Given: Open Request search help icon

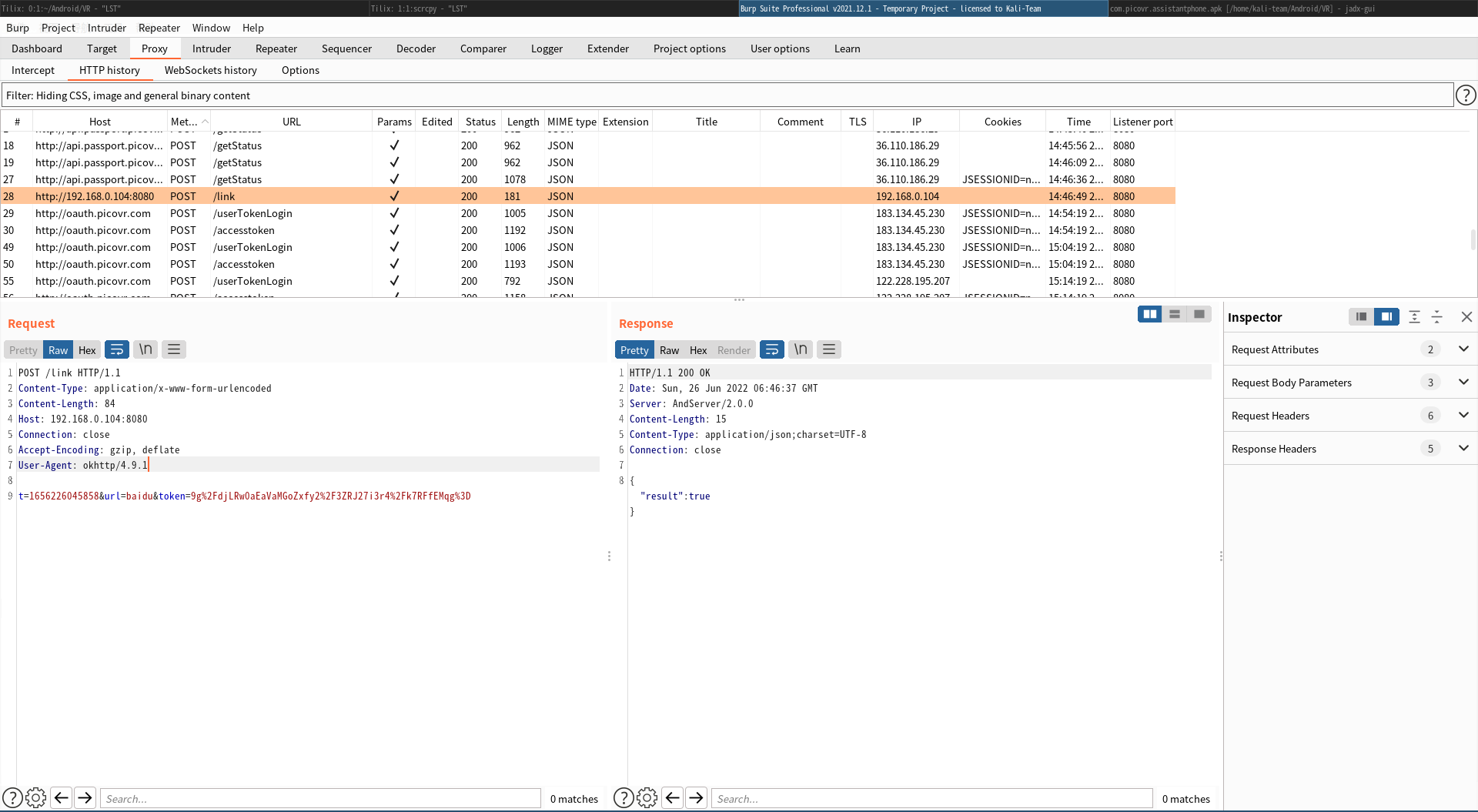Looking at the screenshot, I should coord(12,798).
